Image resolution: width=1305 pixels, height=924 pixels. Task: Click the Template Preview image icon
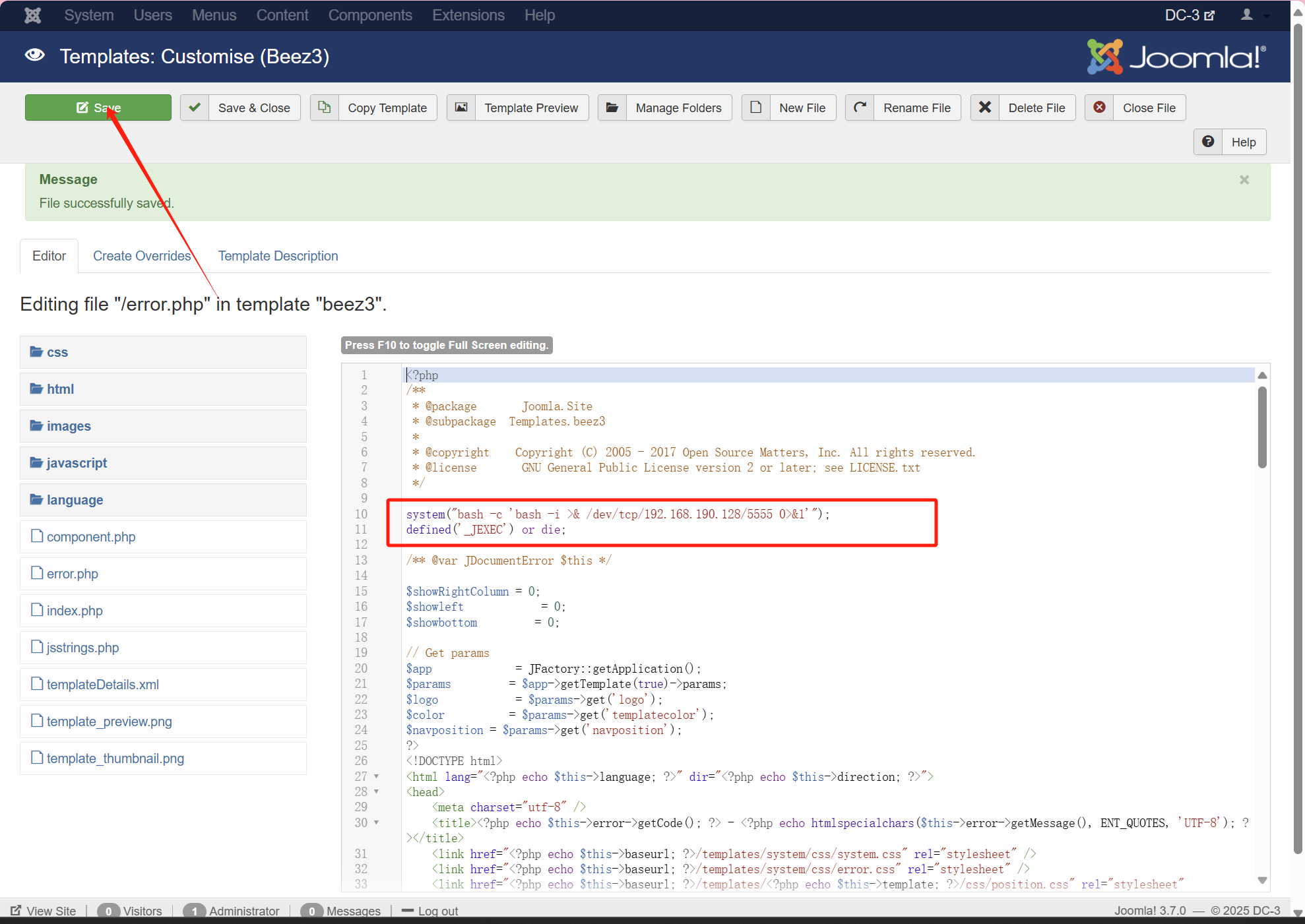click(x=461, y=108)
